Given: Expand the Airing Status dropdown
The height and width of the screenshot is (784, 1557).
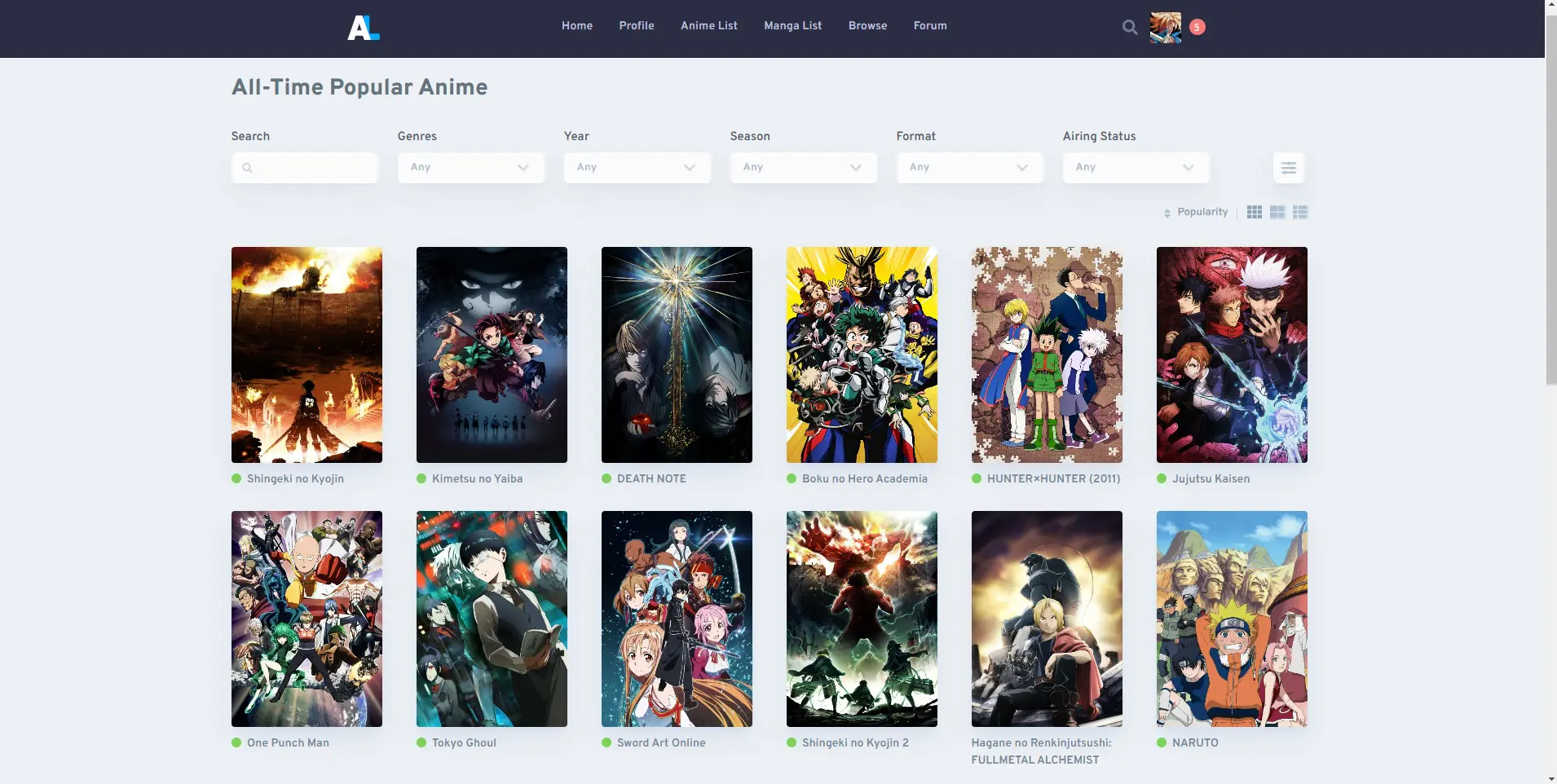Looking at the screenshot, I should [1136, 167].
